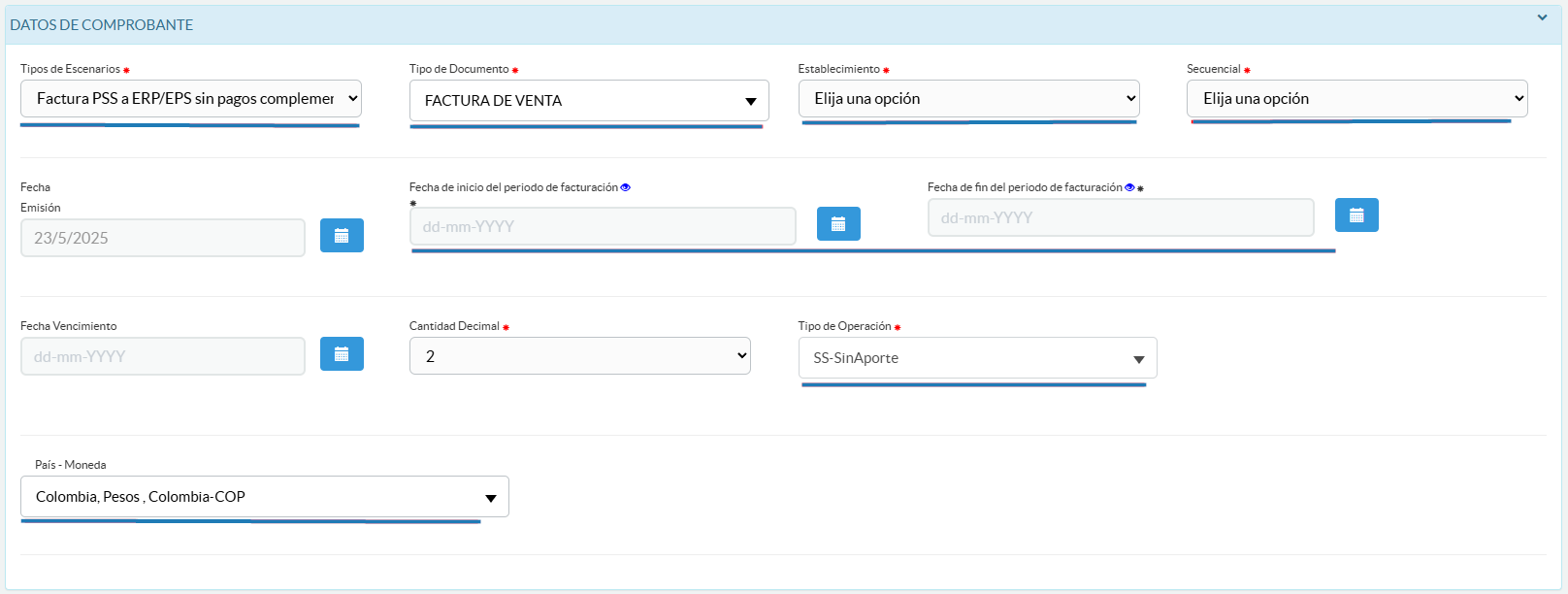Open the Fecha Vencimiento calendar picker
The image size is (1568, 594).
[342, 354]
